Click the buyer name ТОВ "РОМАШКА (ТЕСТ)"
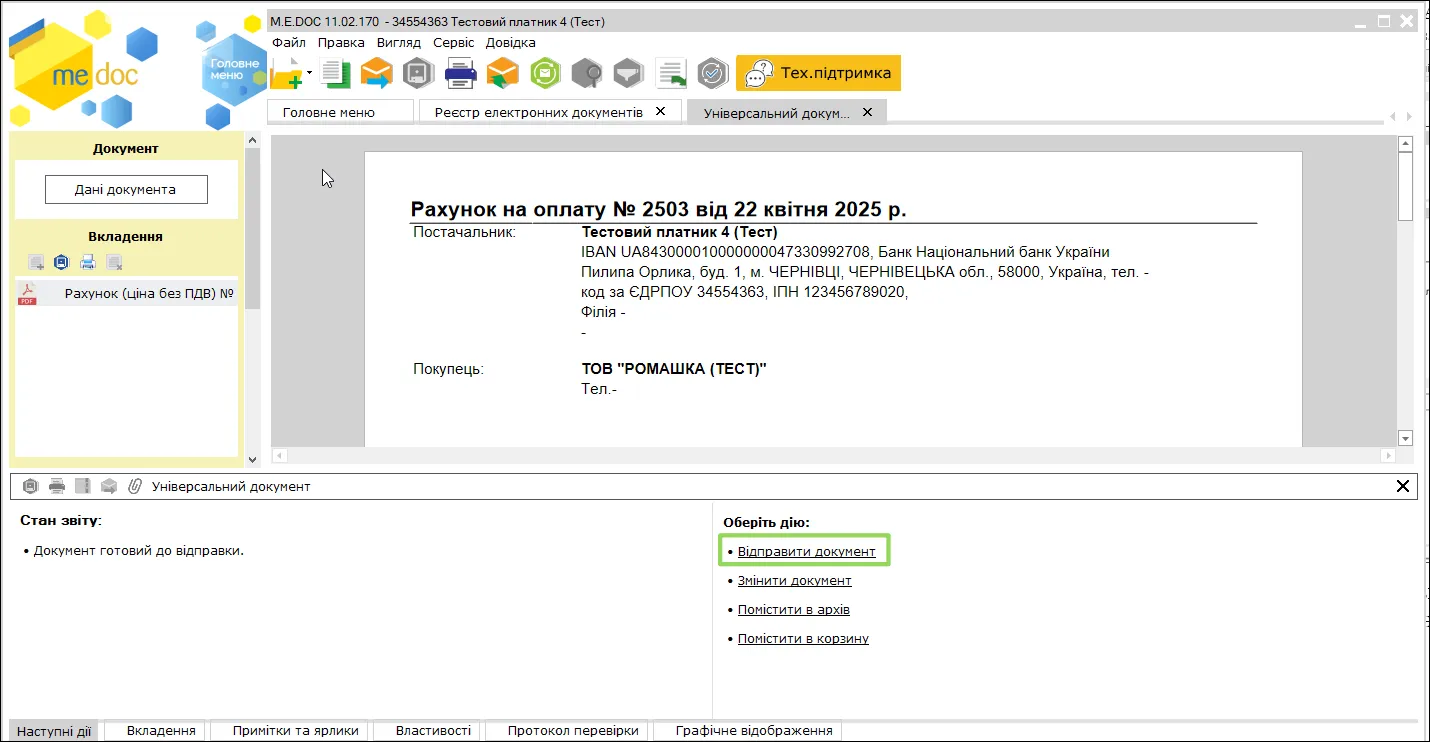 [x=674, y=369]
